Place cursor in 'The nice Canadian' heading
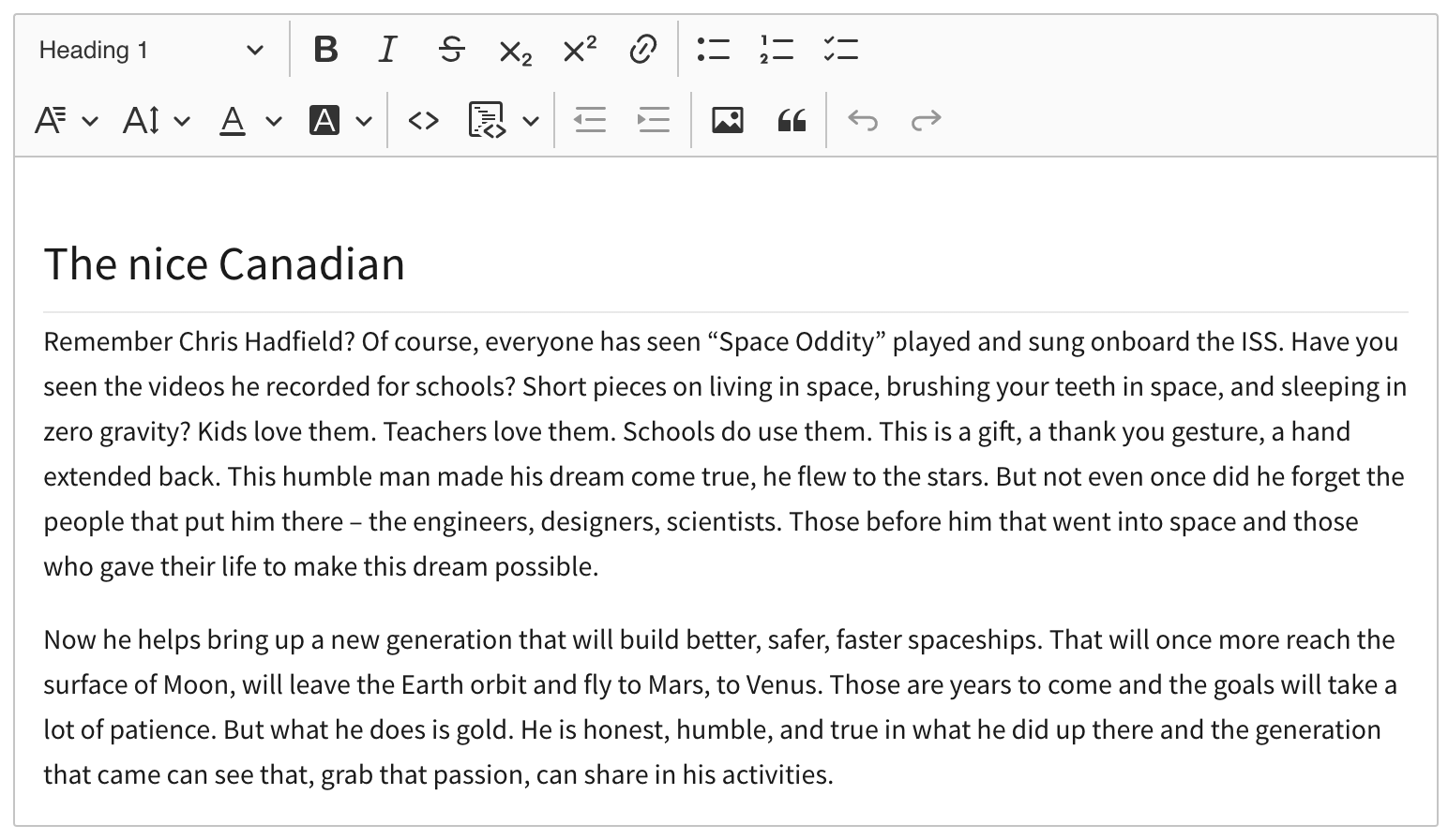 click(x=224, y=263)
